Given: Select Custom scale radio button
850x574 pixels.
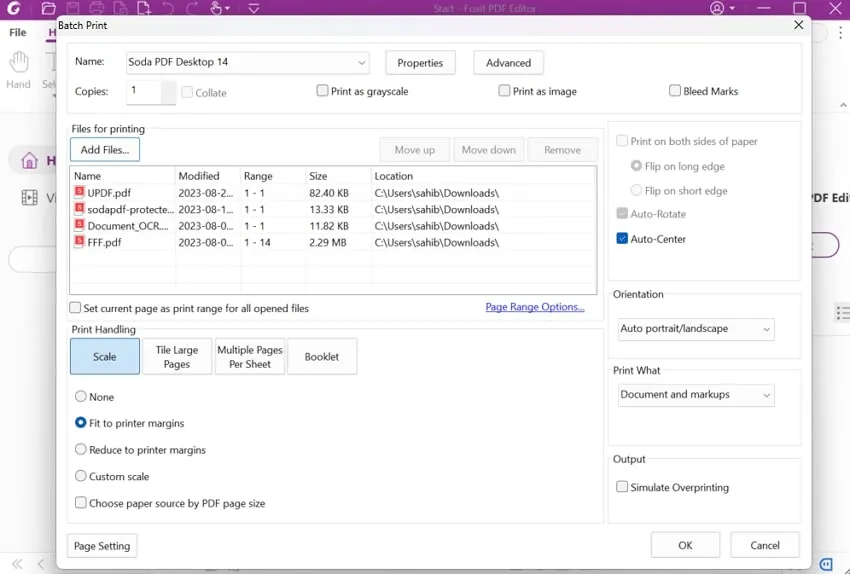Looking at the screenshot, I should click(x=81, y=476).
